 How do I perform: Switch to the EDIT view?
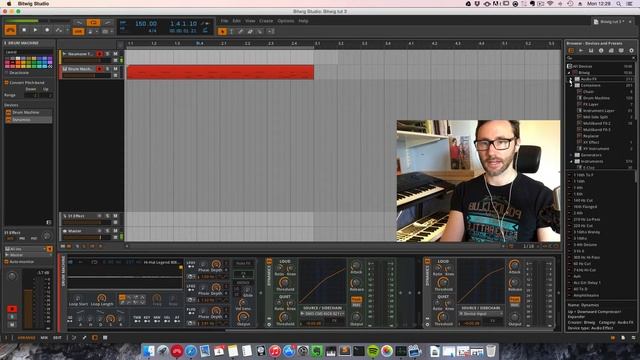pos(57,338)
